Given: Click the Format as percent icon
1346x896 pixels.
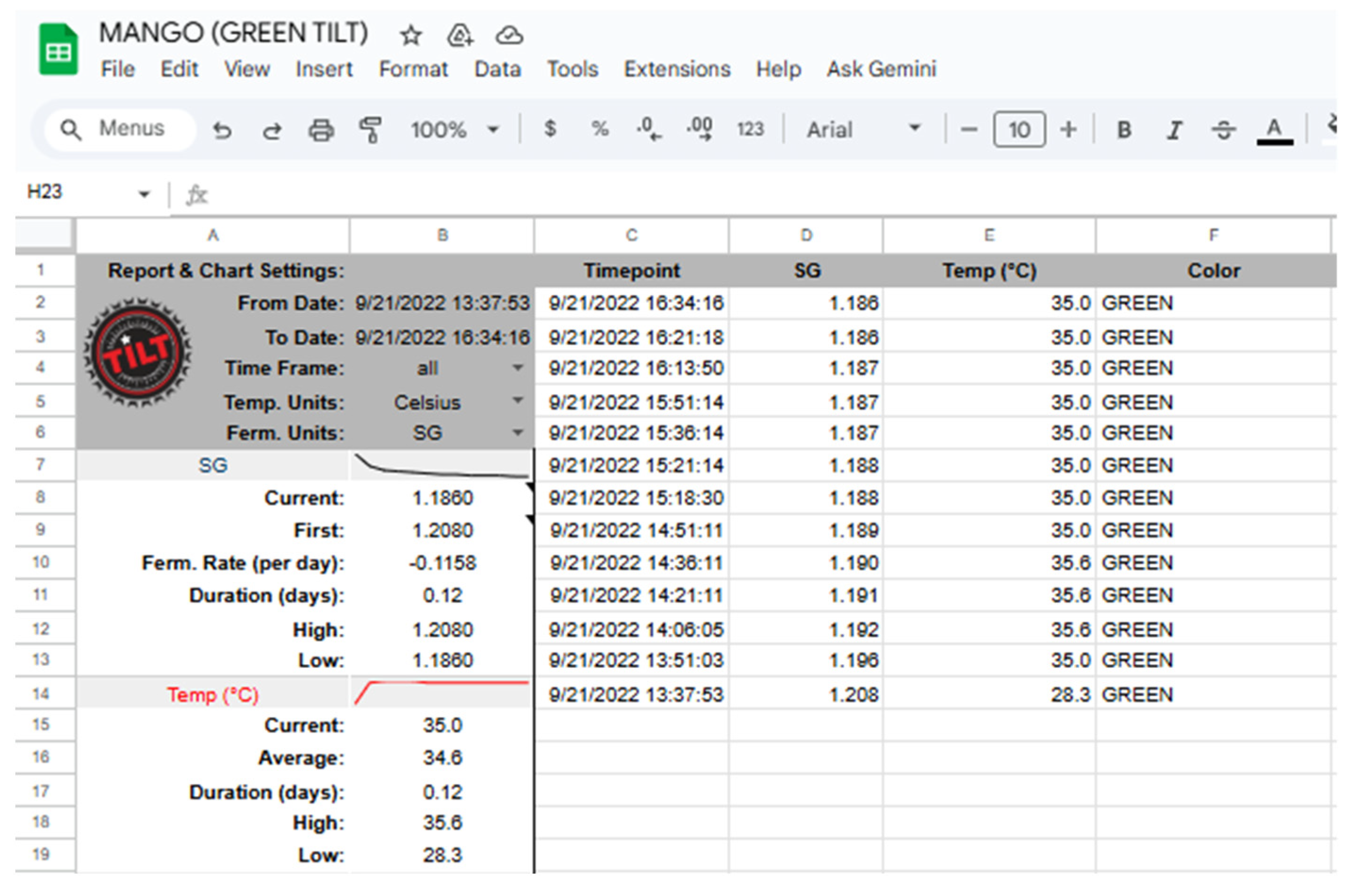Looking at the screenshot, I should pos(599,129).
